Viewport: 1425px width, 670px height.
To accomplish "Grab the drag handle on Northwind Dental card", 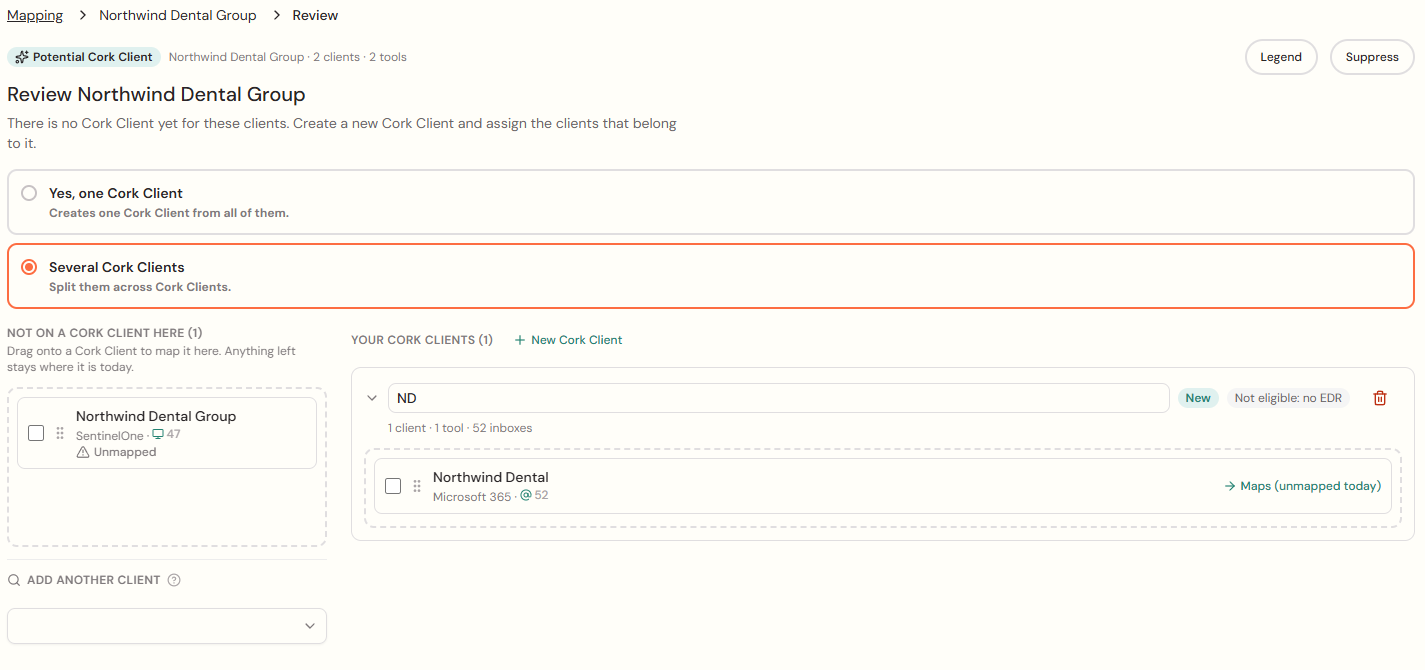I will click(417, 486).
